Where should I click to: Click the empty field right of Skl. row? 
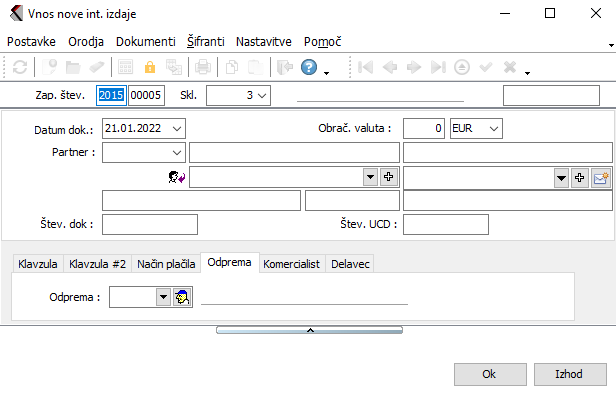[551, 95]
